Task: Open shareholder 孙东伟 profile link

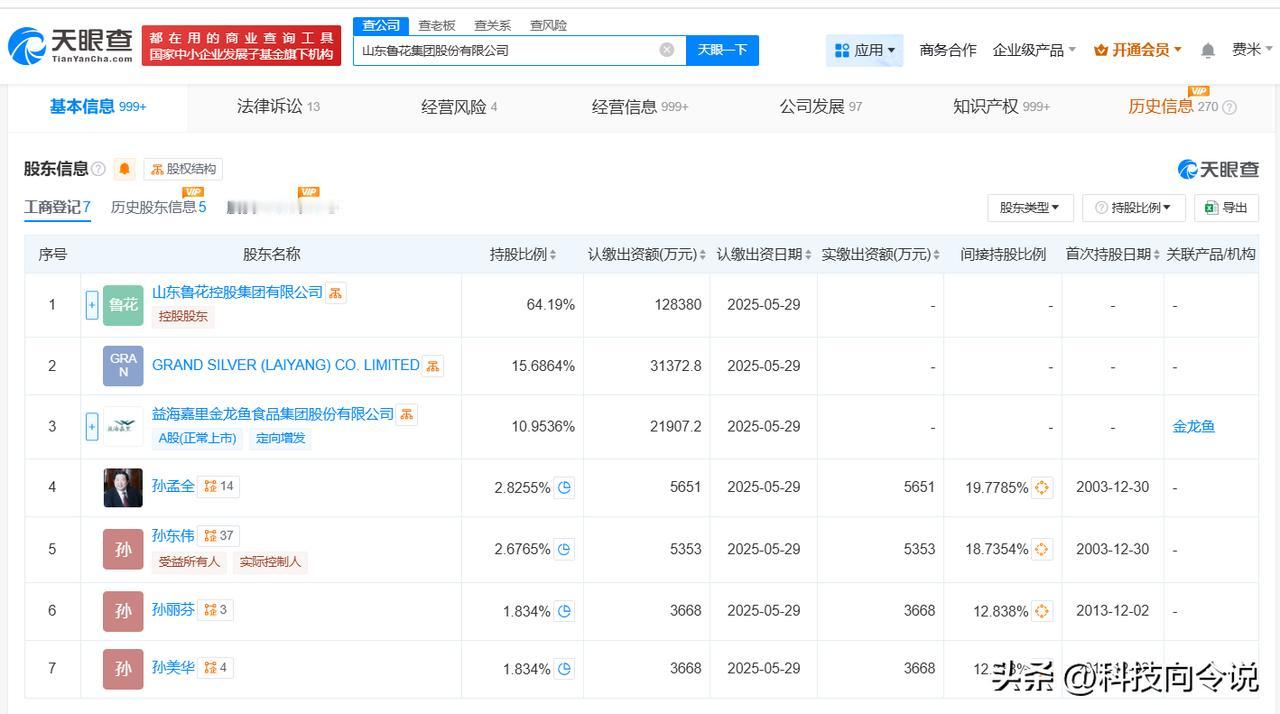Action: pyautogui.click(x=173, y=536)
